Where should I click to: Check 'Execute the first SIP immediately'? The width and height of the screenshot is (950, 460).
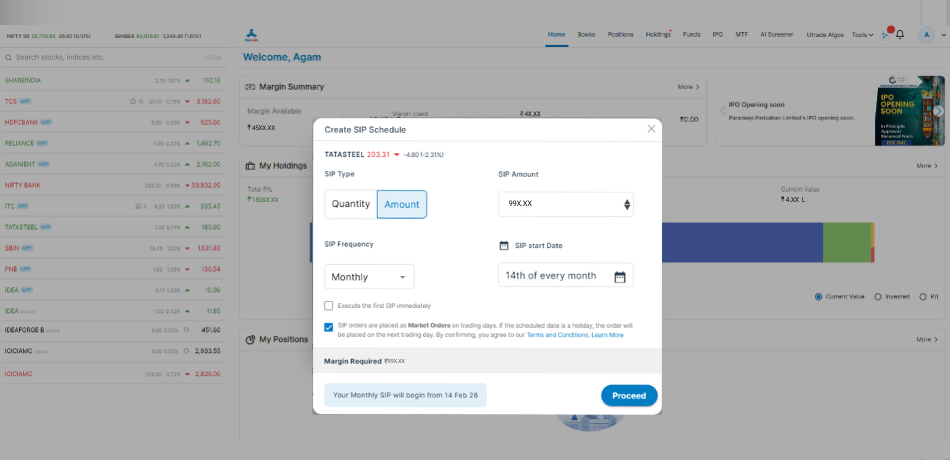click(x=329, y=306)
